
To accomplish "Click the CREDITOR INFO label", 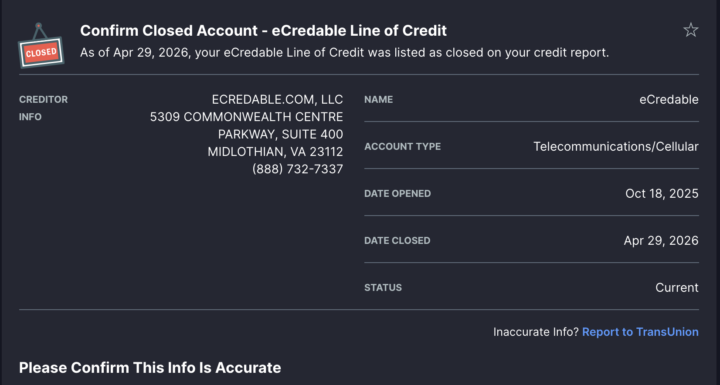I will click(x=43, y=108).
